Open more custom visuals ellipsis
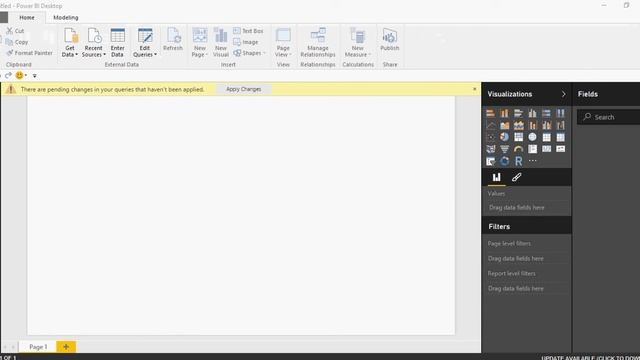640x360 pixels. click(x=532, y=161)
